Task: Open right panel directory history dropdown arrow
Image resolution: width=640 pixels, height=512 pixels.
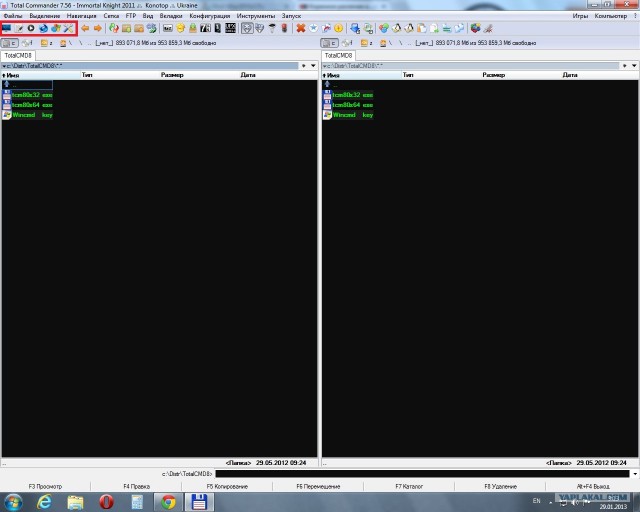Action: coord(633,65)
